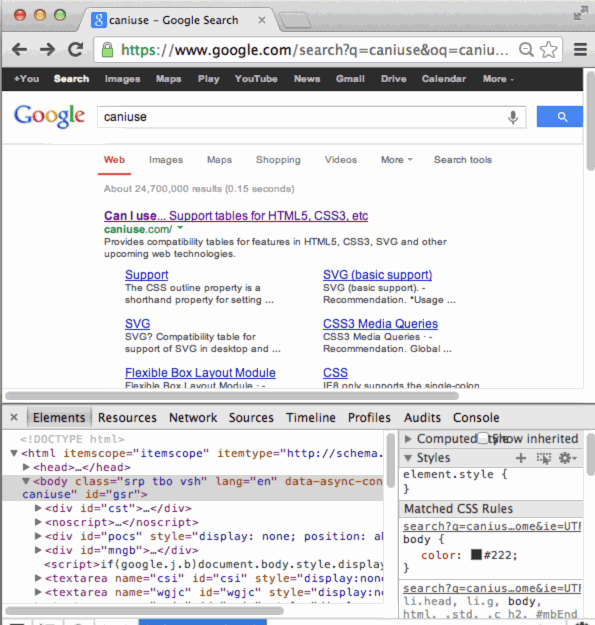Open Gmail in the black Google bar
The image size is (595, 625).
tap(350, 79)
